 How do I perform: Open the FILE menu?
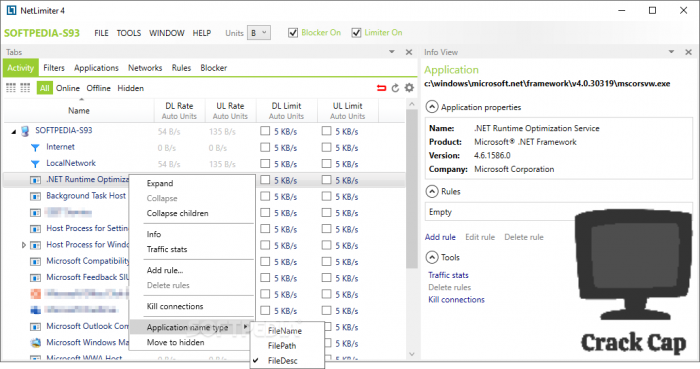pyautogui.click(x=101, y=33)
